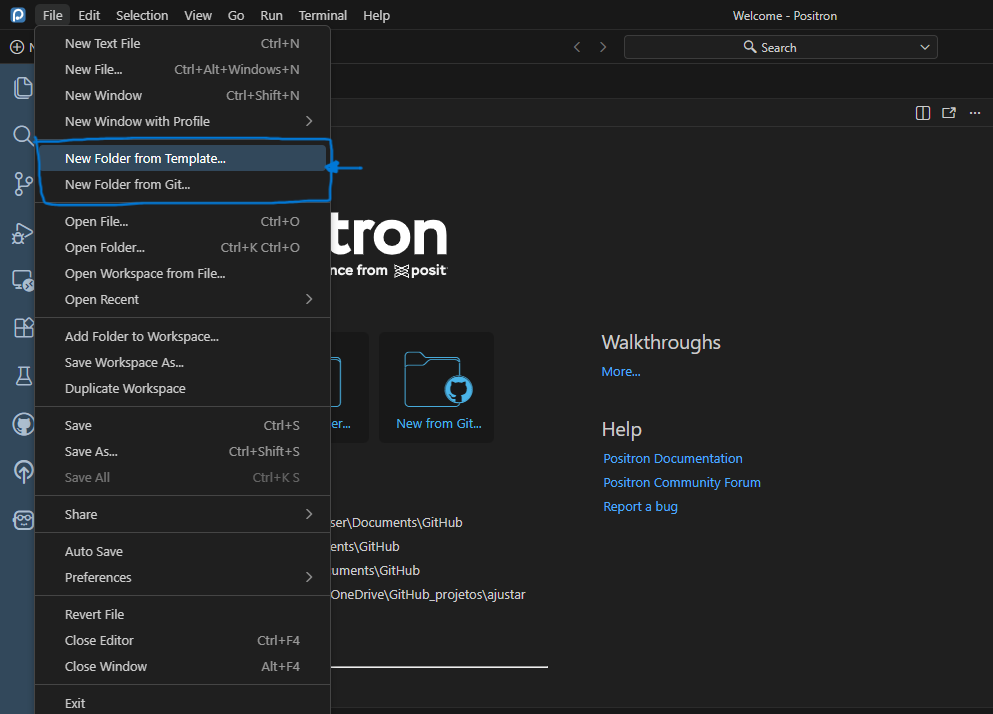Viewport: 993px width, 714px height.
Task: Click the open in new window icon
Action: [949, 113]
